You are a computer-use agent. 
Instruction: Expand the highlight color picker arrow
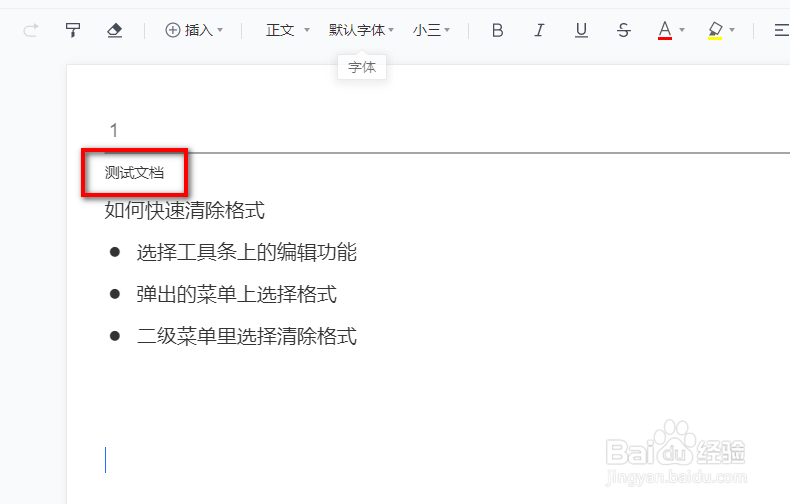(x=732, y=30)
